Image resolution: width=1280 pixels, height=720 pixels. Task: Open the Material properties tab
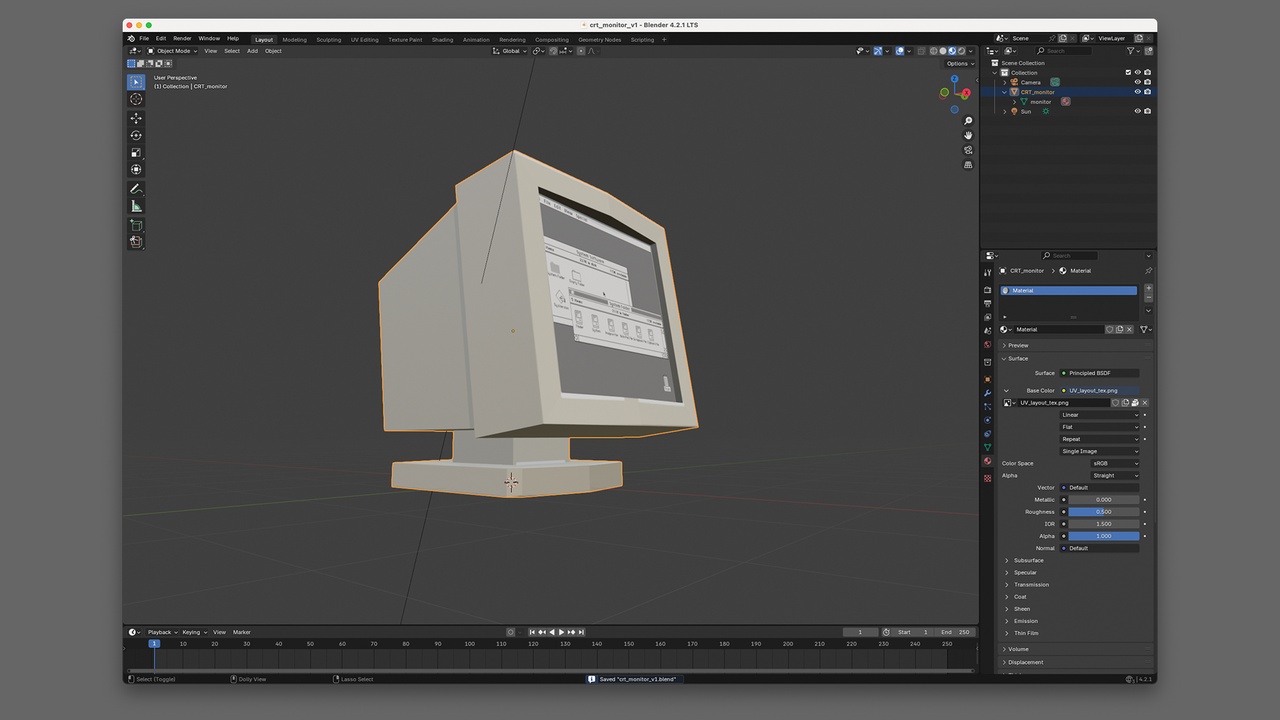(987, 461)
